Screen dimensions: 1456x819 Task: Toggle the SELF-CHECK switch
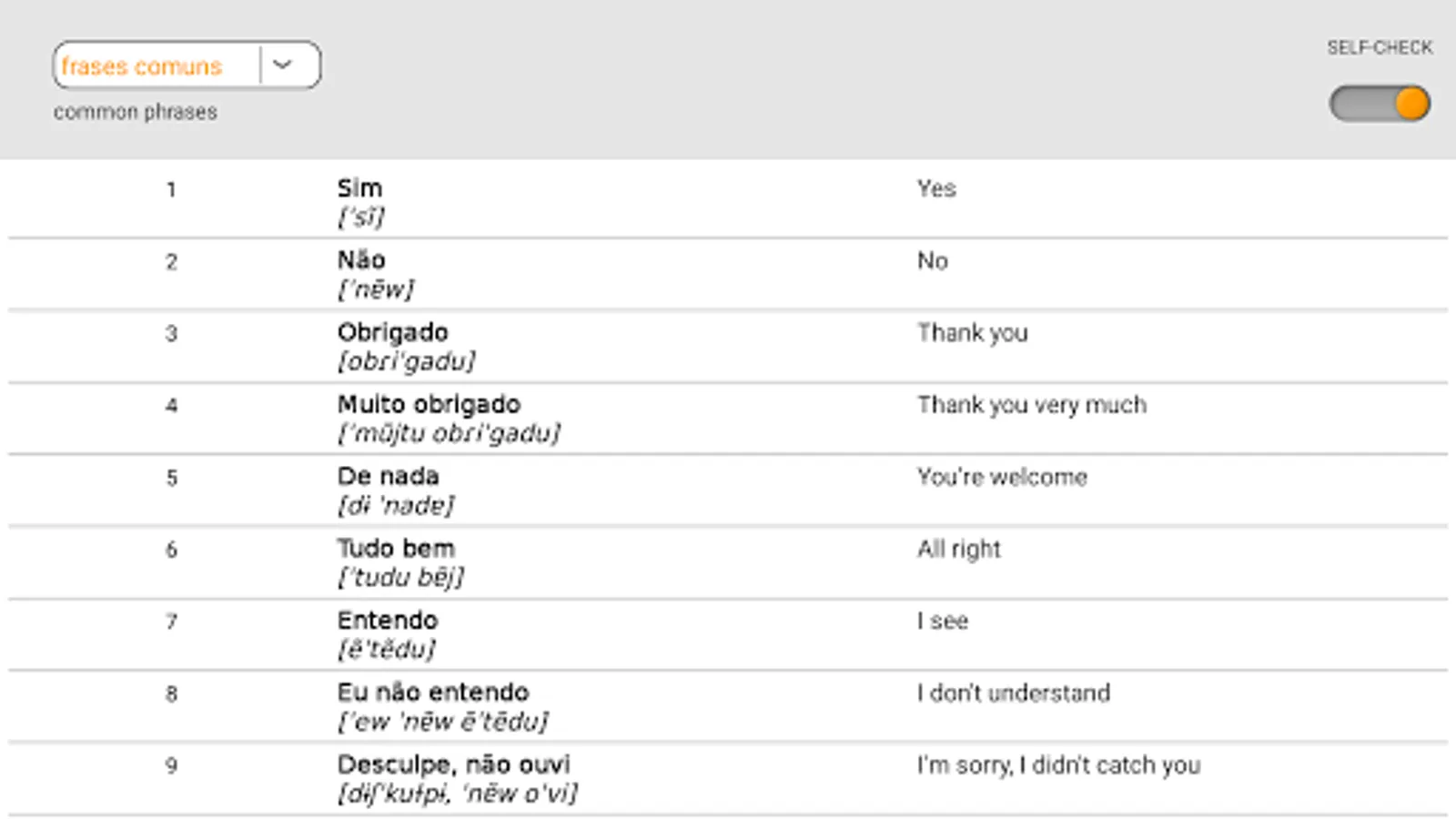click(1380, 104)
